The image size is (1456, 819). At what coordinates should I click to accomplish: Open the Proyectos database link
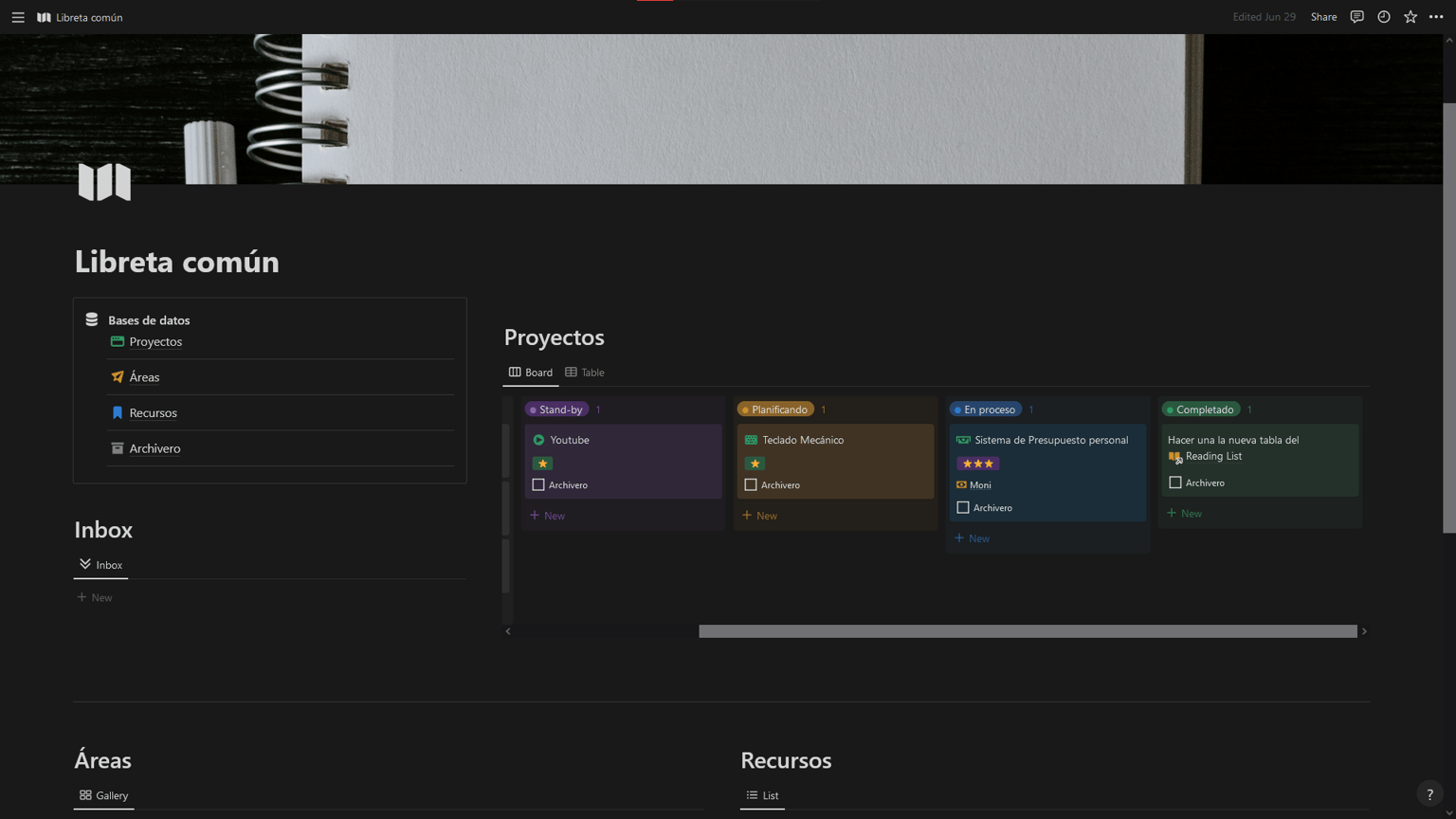point(155,341)
